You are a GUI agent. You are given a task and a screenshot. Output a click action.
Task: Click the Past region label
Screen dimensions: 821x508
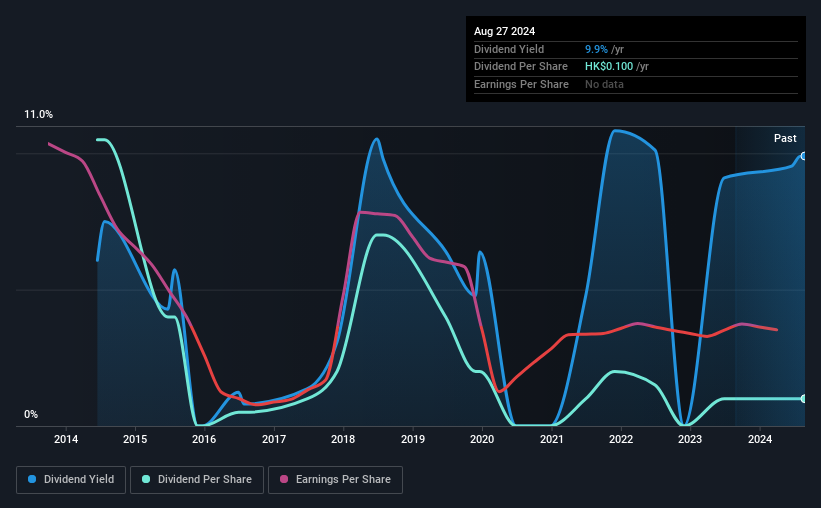coord(785,138)
